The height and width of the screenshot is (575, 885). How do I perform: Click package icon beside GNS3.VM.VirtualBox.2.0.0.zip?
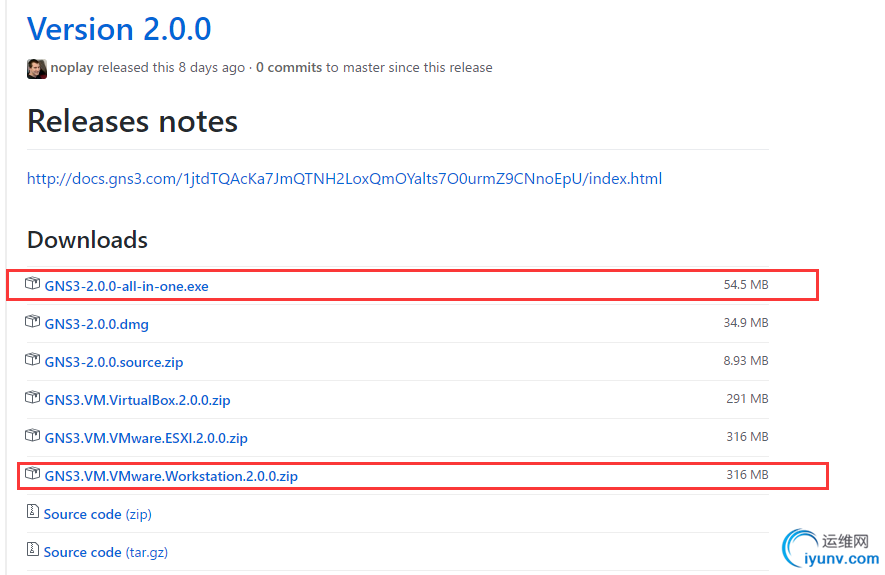coord(33,399)
